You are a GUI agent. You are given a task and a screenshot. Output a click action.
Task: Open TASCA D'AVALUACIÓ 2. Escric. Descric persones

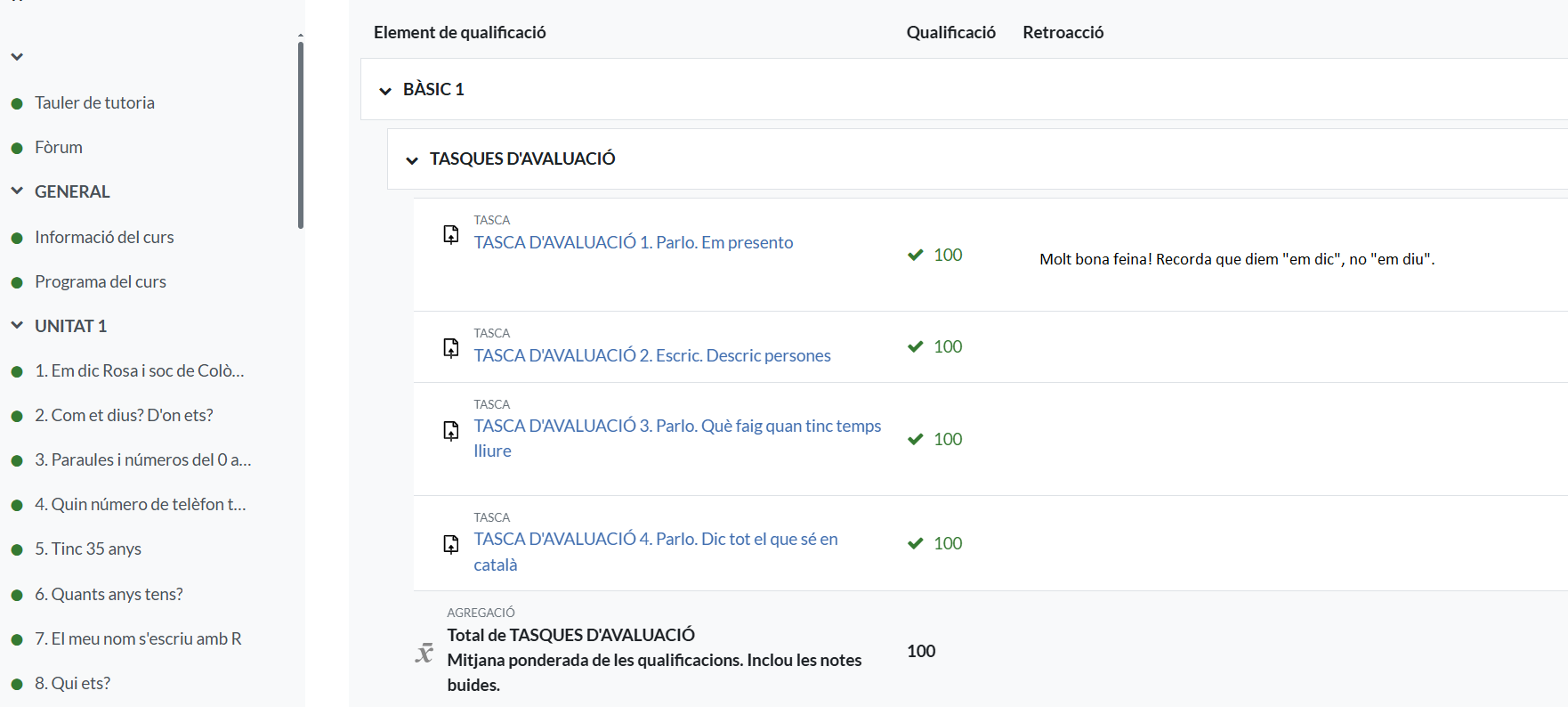click(x=651, y=356)
